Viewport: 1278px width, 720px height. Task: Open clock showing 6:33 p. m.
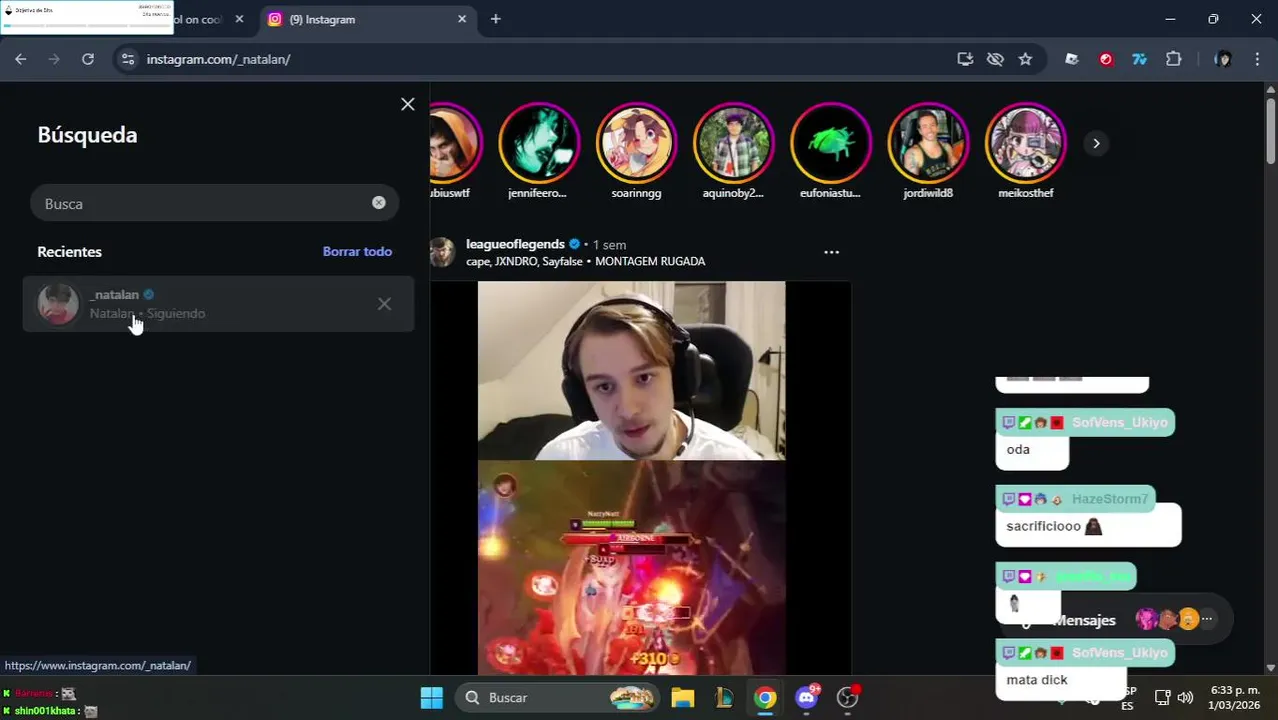pyautogui.click(x=1235, y=697)
